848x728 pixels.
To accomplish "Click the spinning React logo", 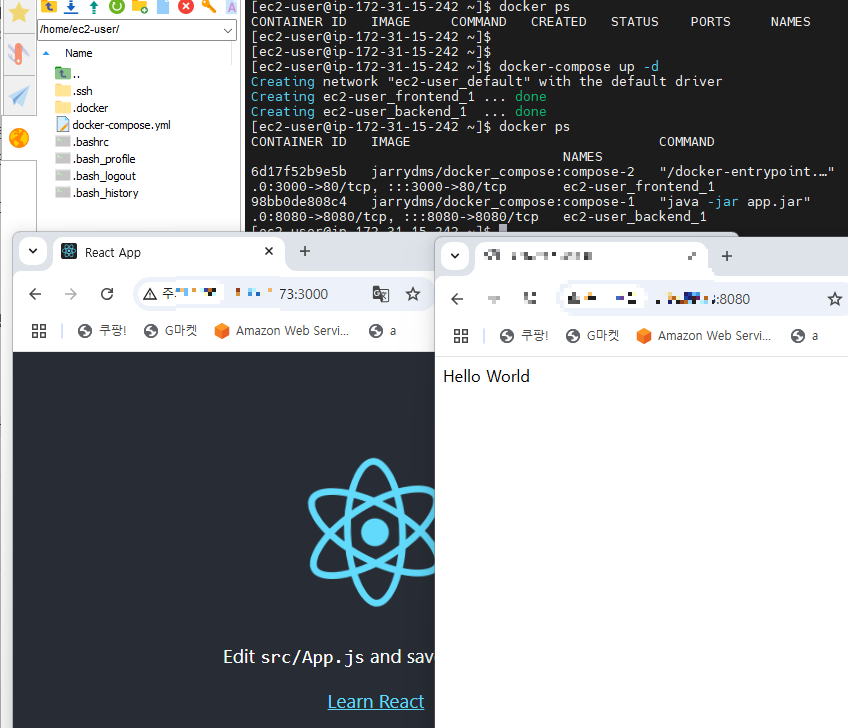I will click(373, 532).
